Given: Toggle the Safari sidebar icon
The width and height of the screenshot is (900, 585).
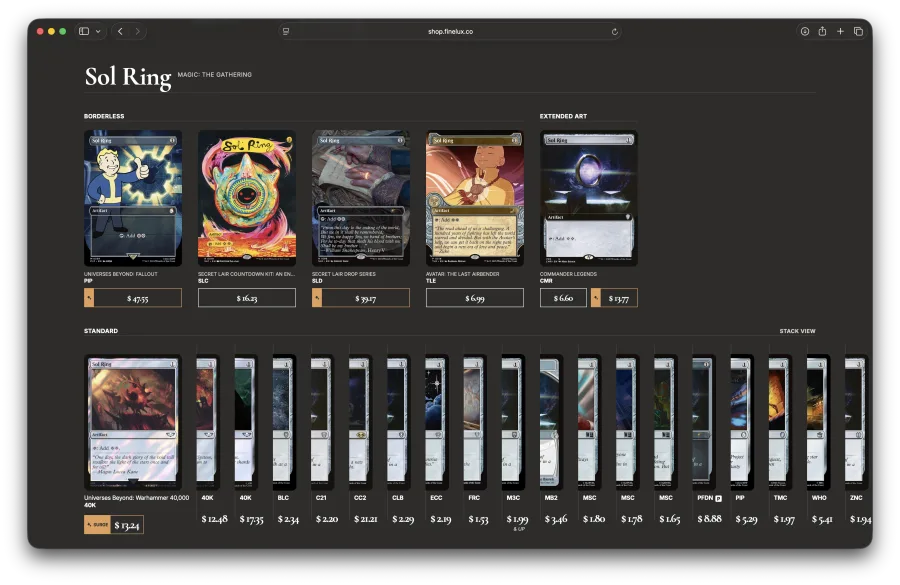Looking at the screenshot, I should 84,32.
